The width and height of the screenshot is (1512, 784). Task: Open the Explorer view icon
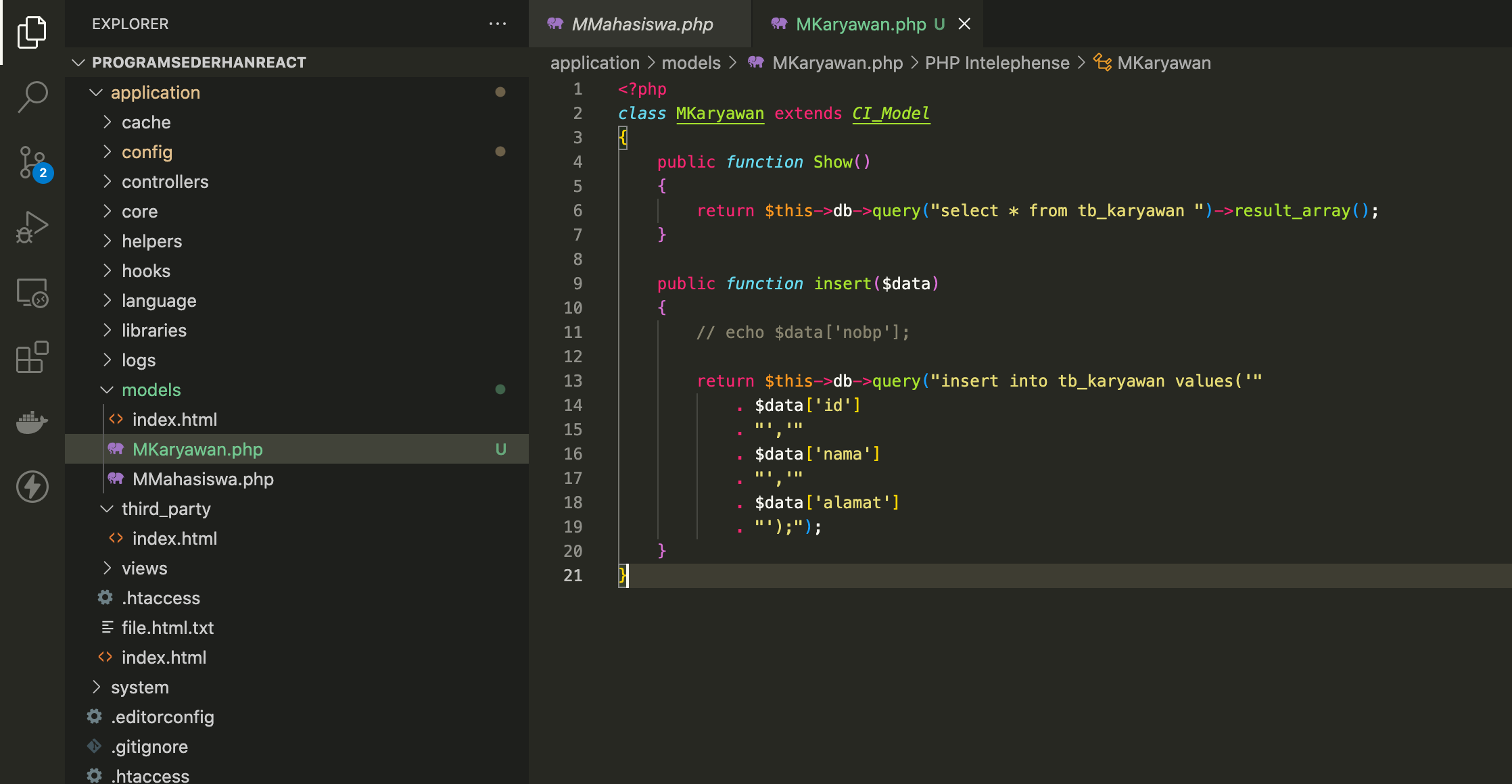(x=32, y=32)
